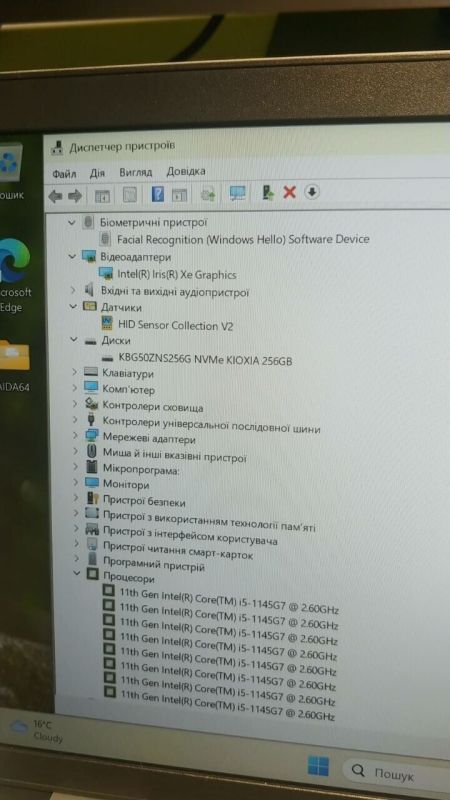Click the Монітори monitor icon

coord(92,482)
